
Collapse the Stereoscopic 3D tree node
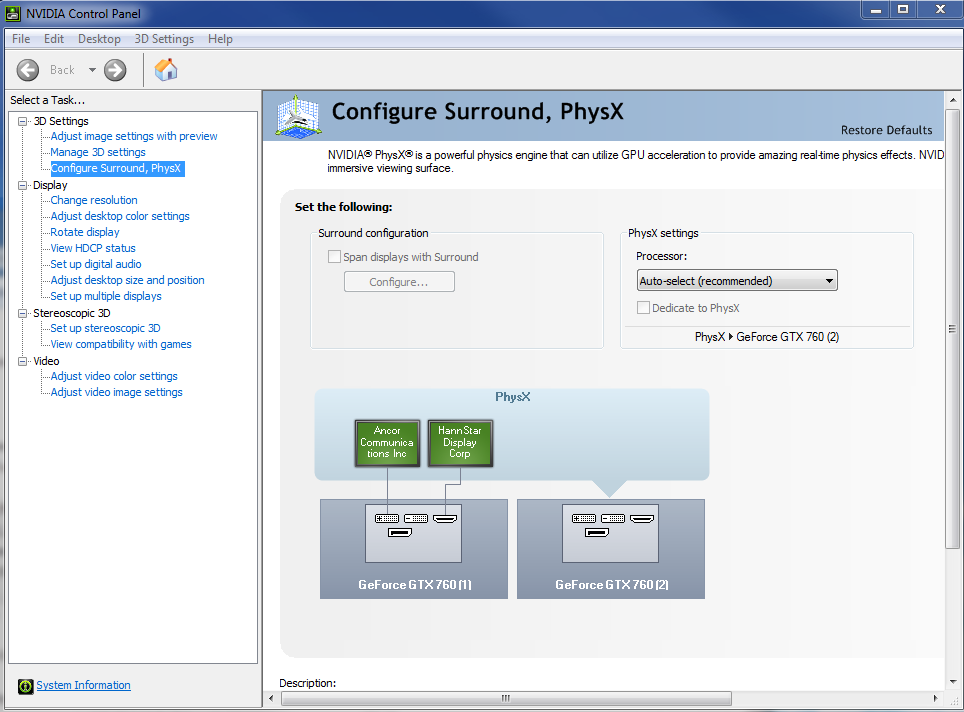[x=23, y=313]
